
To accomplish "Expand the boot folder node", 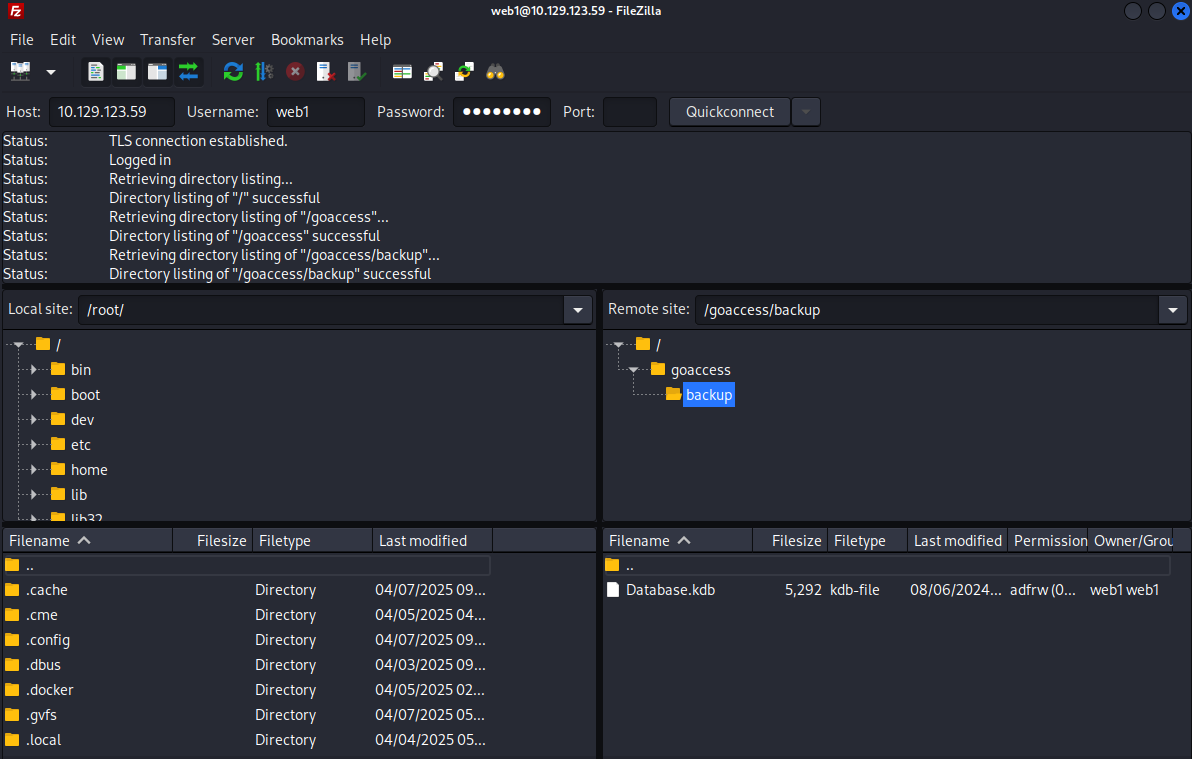I will [x=33, y=395].
